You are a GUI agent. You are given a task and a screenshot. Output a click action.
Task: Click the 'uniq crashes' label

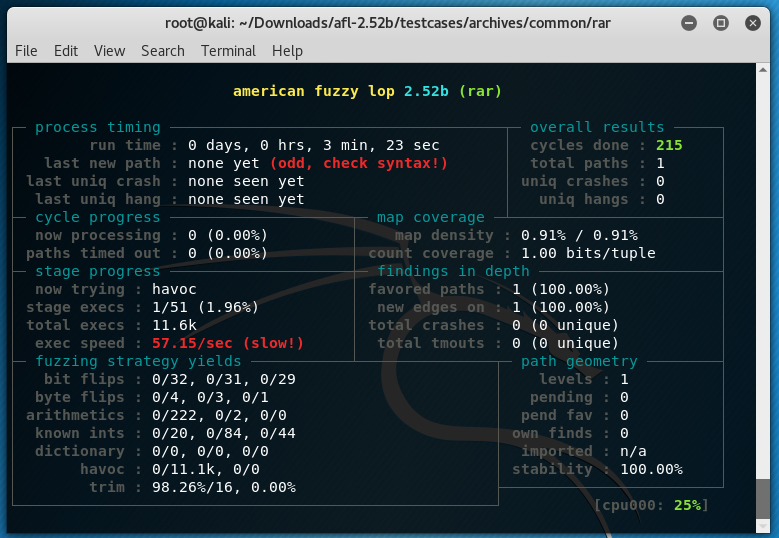pos(575,181)
